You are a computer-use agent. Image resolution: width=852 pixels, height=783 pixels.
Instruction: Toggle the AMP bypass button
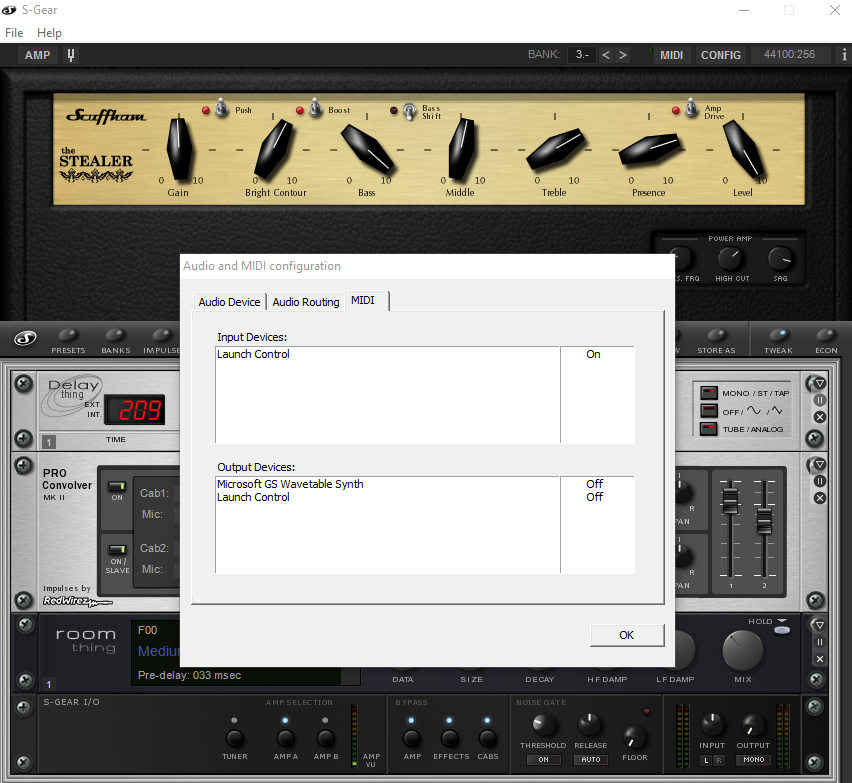click(412, 738)
